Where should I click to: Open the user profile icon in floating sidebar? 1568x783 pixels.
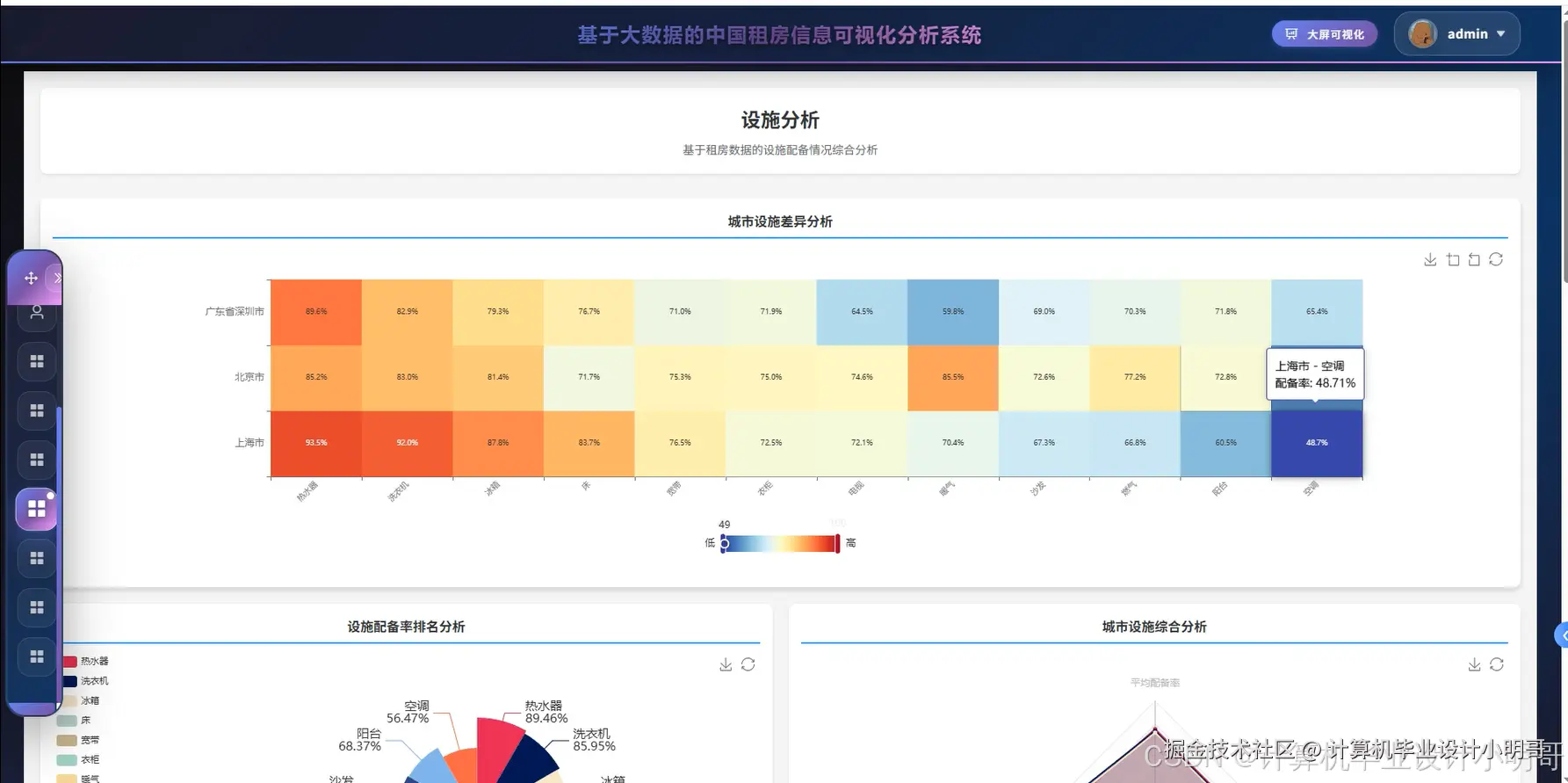click(37, 312)
